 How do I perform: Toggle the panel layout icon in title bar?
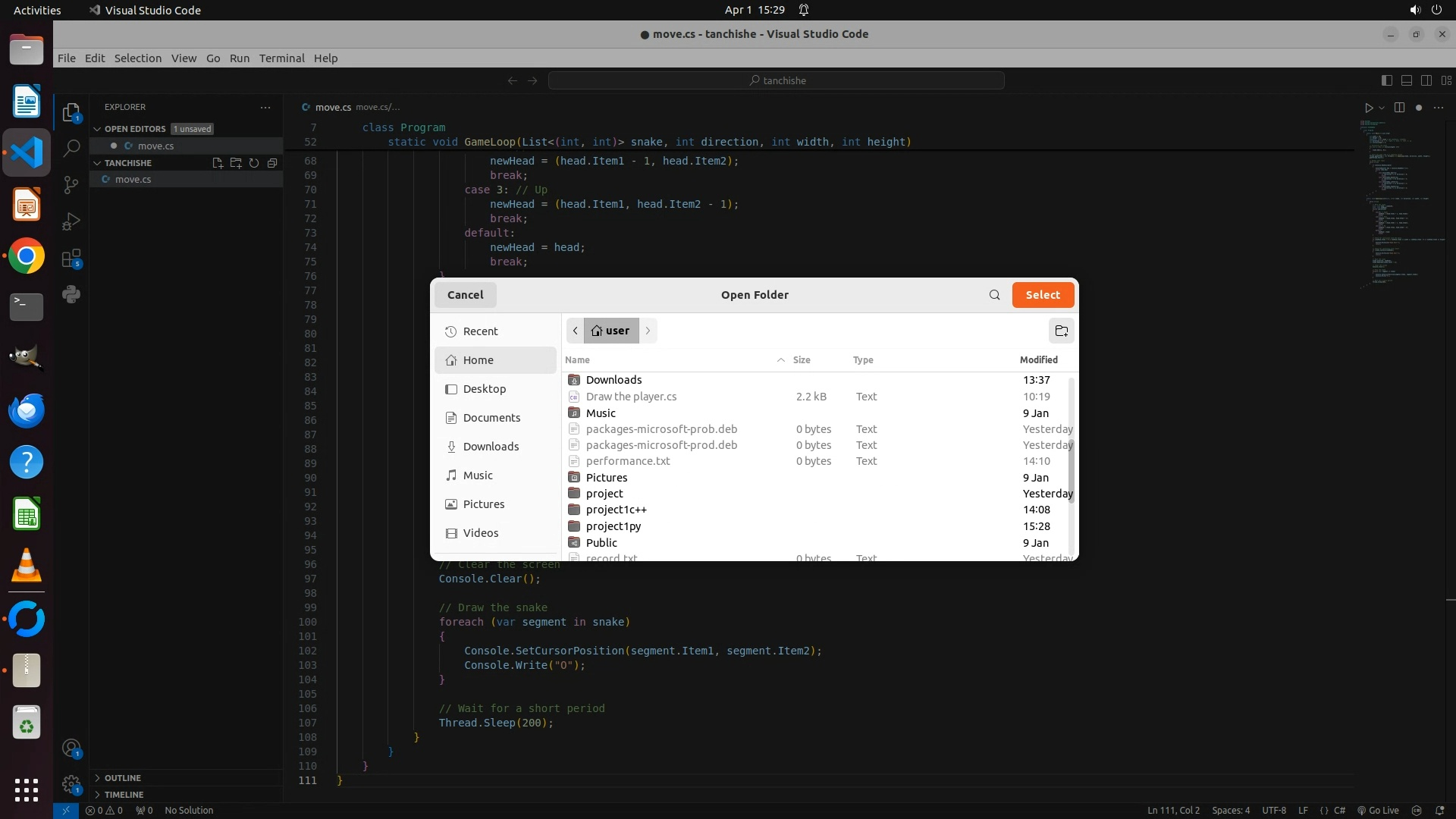point(1406,80)
